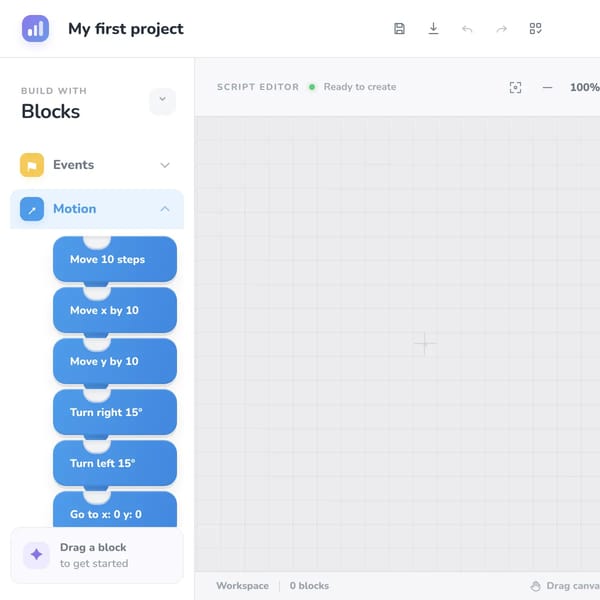Screen dimensions: 600x600
Task: Click the hand icon beside Drag canvas
Action: tap(536, 586)
